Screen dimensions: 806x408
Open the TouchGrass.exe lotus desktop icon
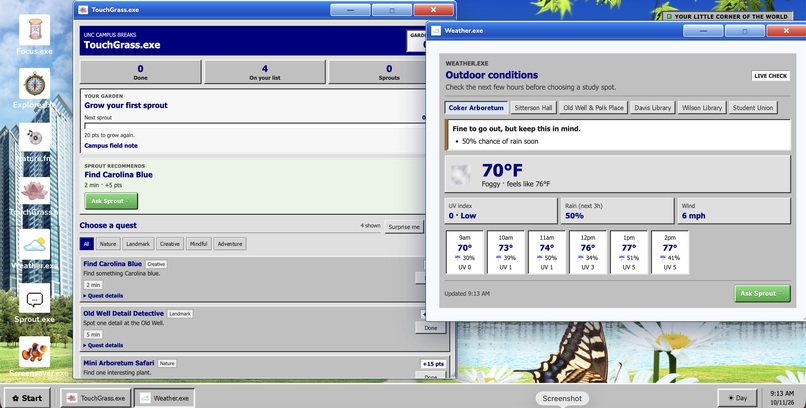(34, 191)
